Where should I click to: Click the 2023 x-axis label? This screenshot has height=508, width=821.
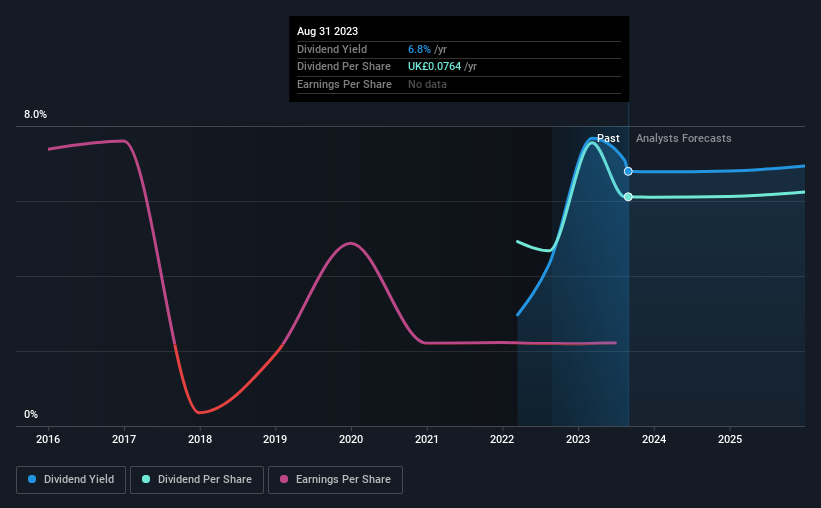point(578,439)
